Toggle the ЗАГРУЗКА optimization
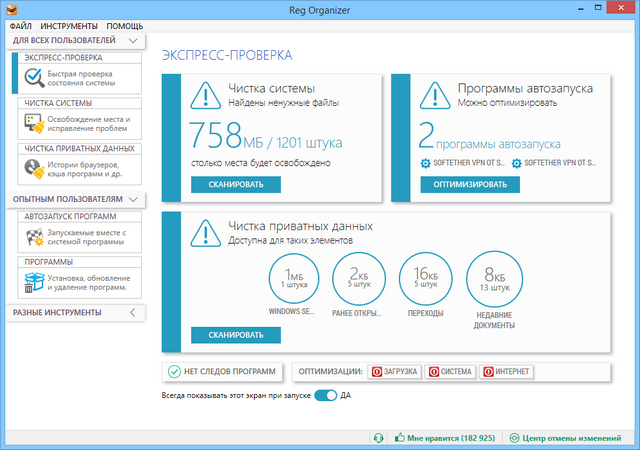The image size is (640, 450). [x=394, y=372]
